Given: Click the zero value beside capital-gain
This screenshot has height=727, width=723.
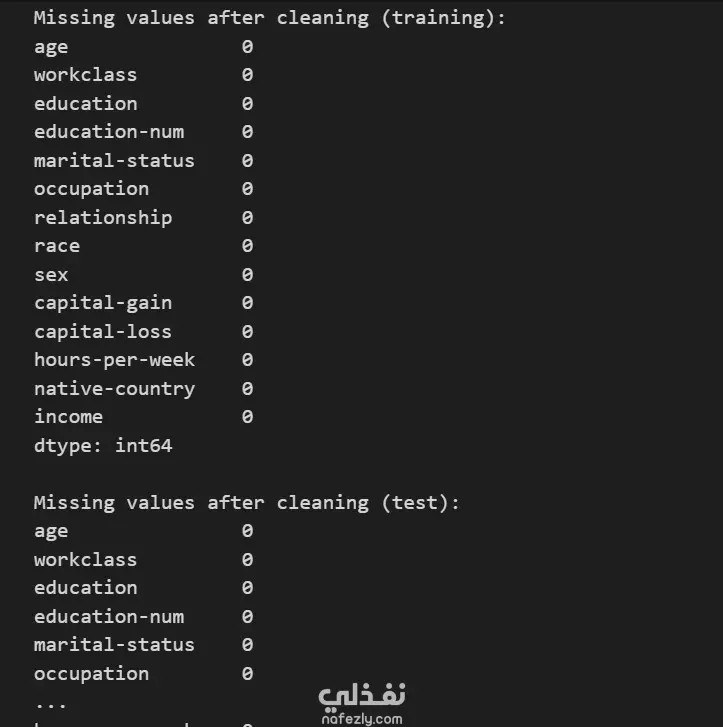Looking at the screenshot, I should coord(247,303).
